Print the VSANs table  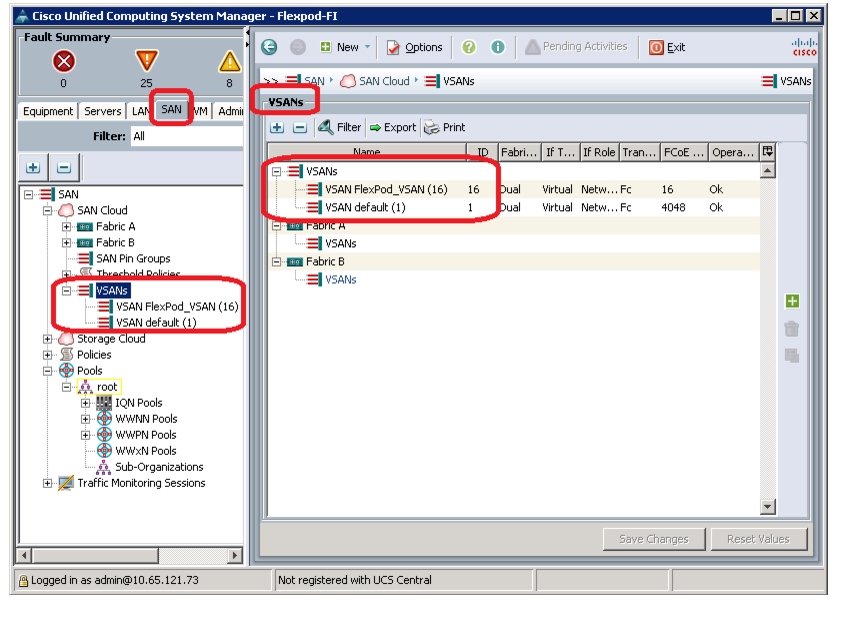[445, 128]
